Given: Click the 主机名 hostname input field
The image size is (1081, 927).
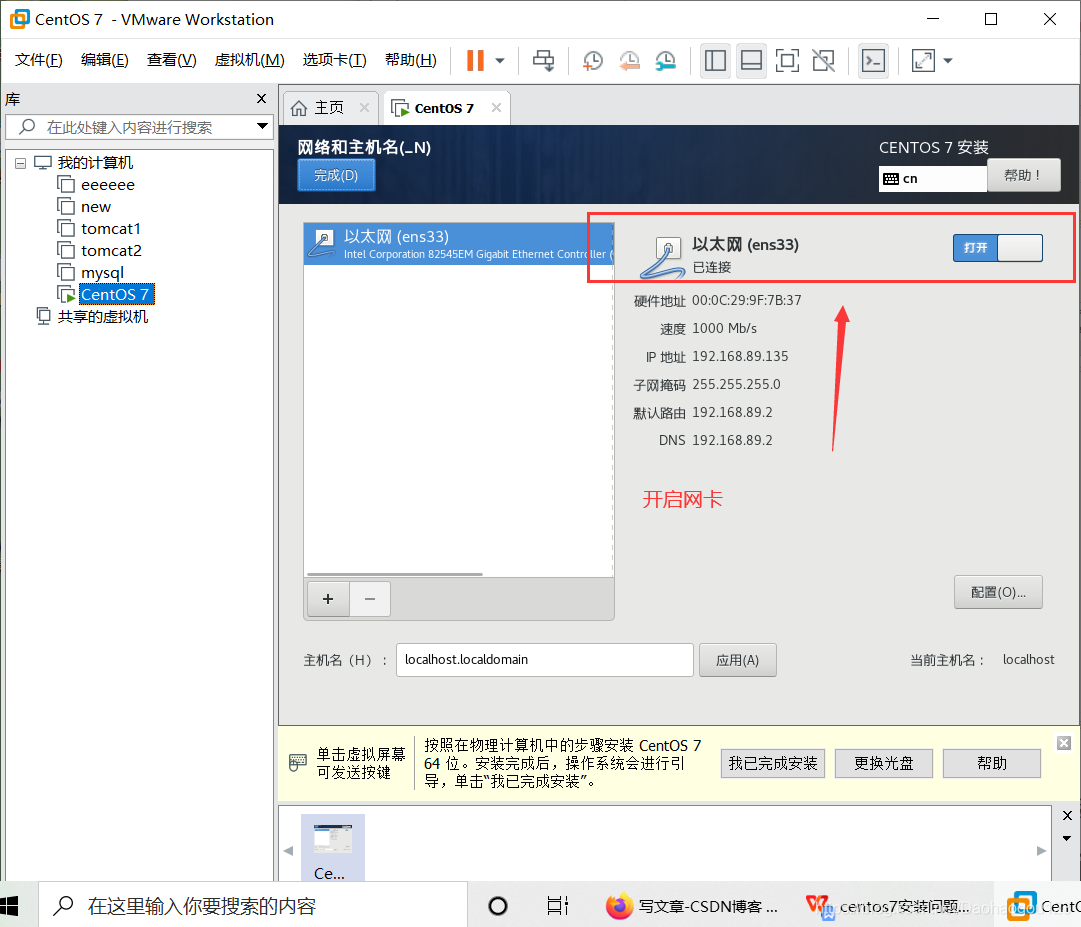Looking at the screenshot, I should click(545, 660).
